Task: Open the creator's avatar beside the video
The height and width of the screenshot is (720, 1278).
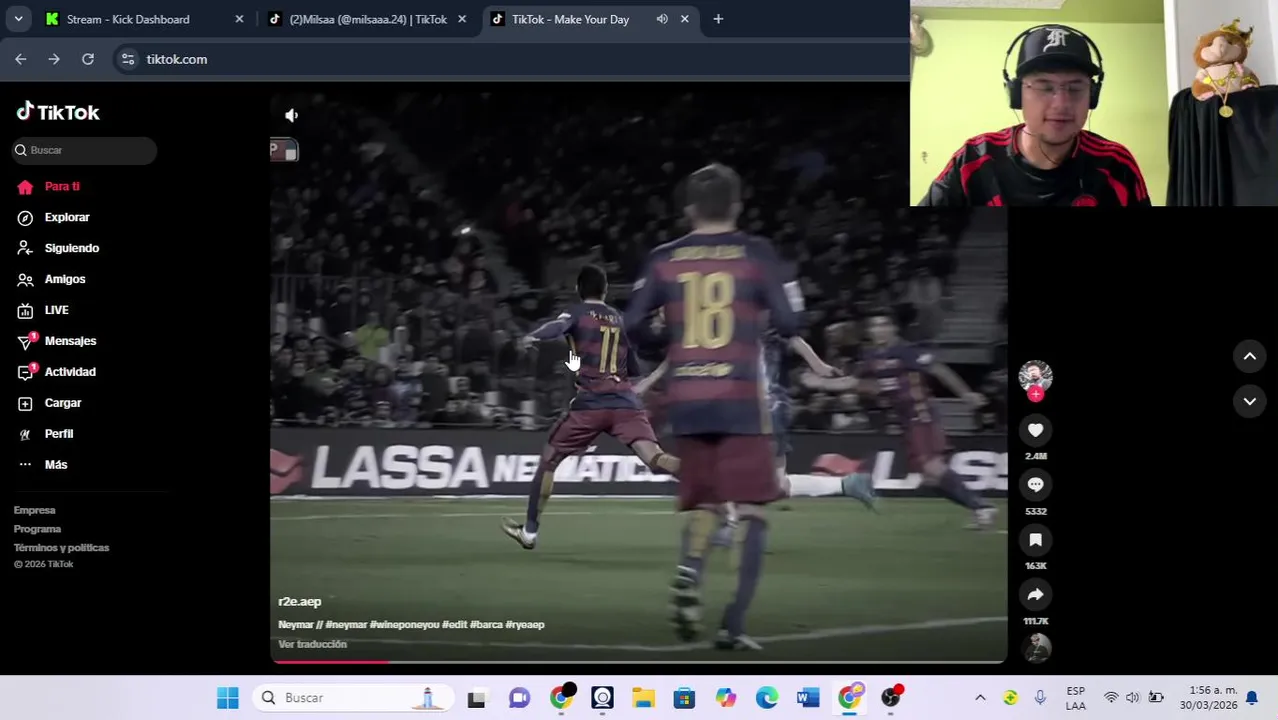Action: 1035,376
